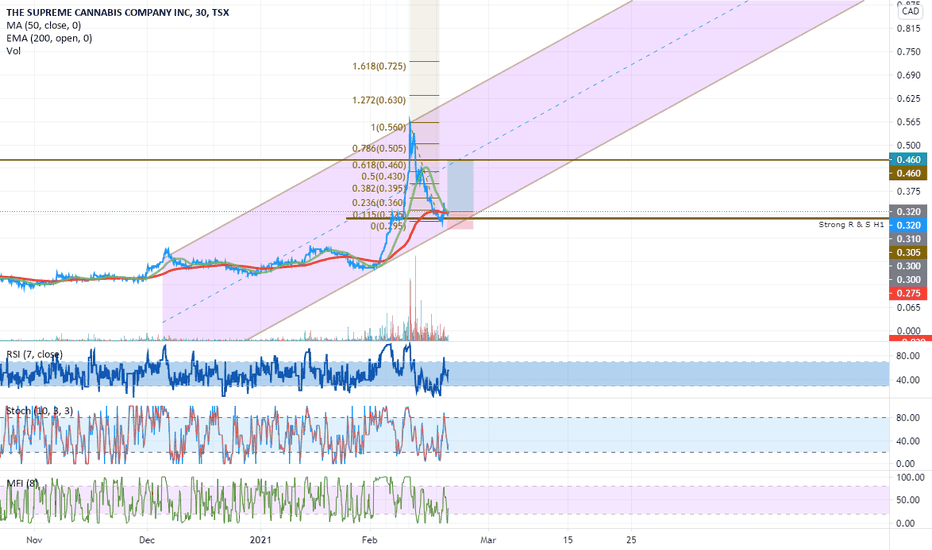Click the 0.690 price axis value

908,76
